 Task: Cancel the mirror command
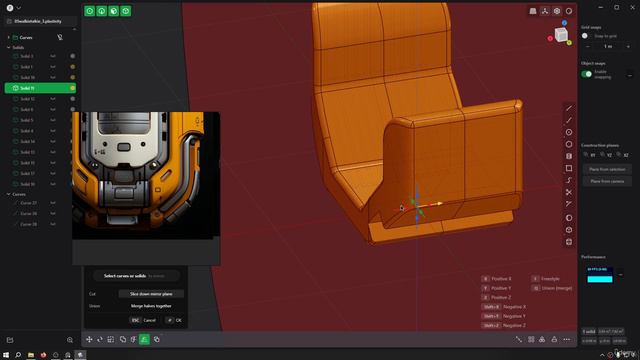(144, 320)
